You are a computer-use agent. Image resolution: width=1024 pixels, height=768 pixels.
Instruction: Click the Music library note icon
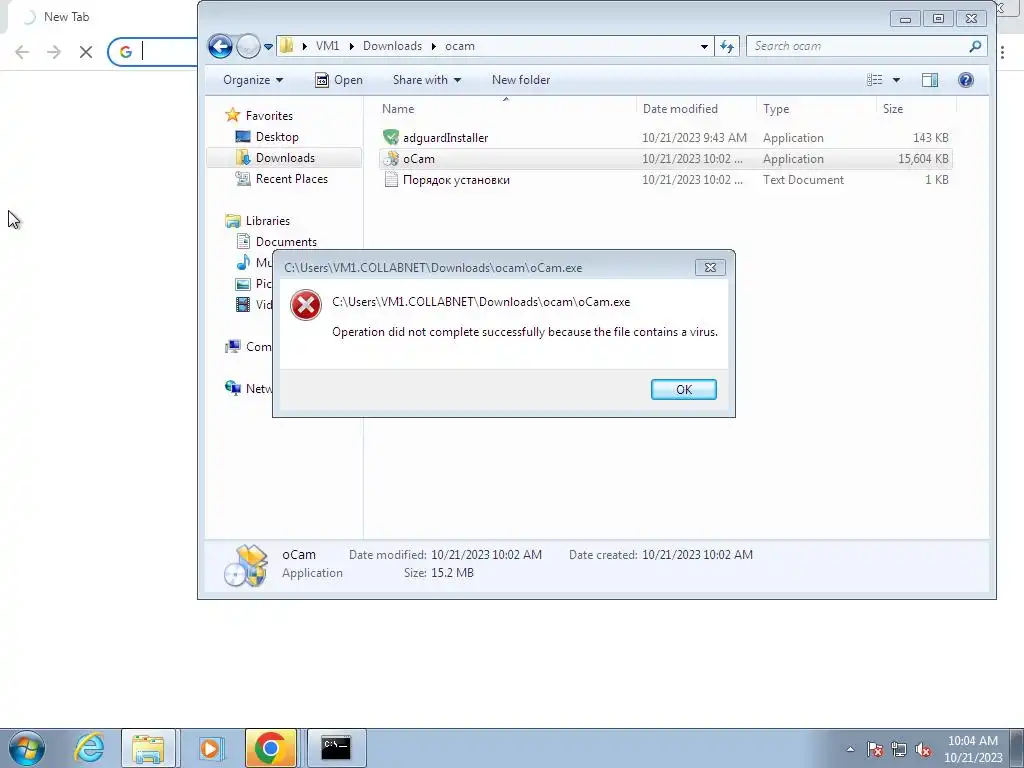[243, 263]
